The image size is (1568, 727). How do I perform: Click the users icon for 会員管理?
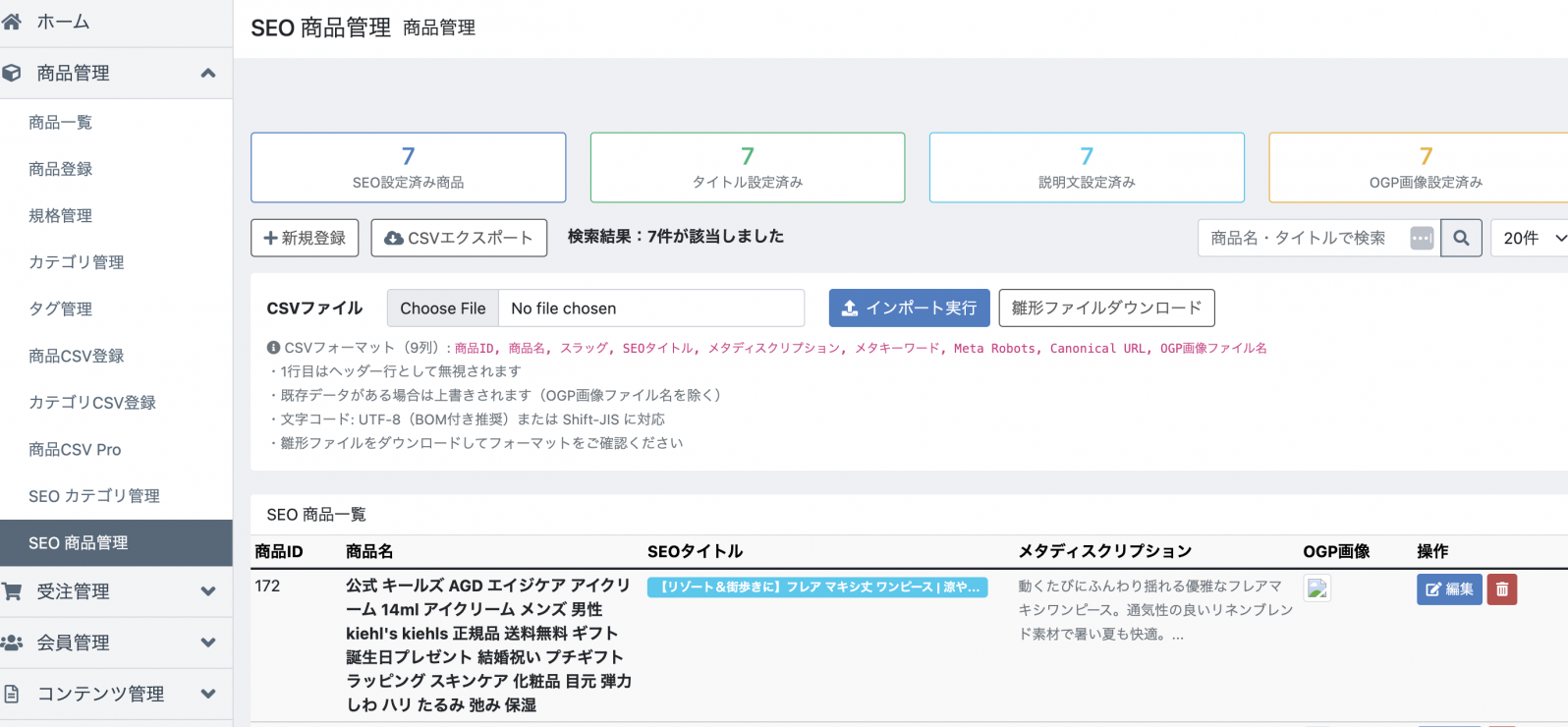[x=12, y=643]
